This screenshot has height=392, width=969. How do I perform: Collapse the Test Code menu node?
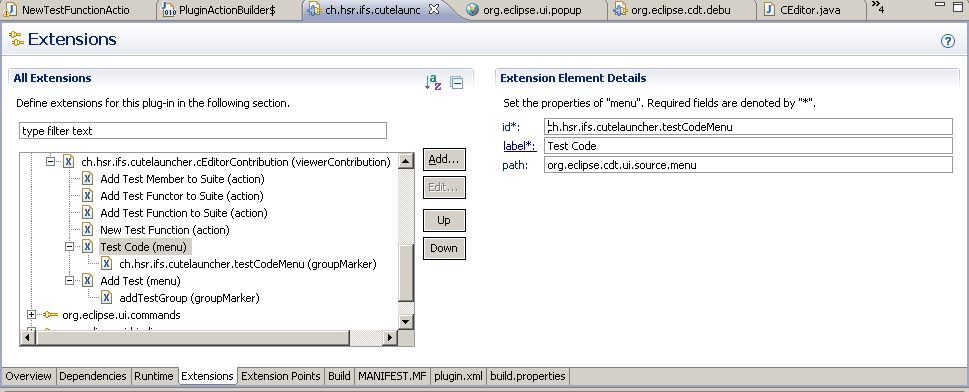point(70,247)
